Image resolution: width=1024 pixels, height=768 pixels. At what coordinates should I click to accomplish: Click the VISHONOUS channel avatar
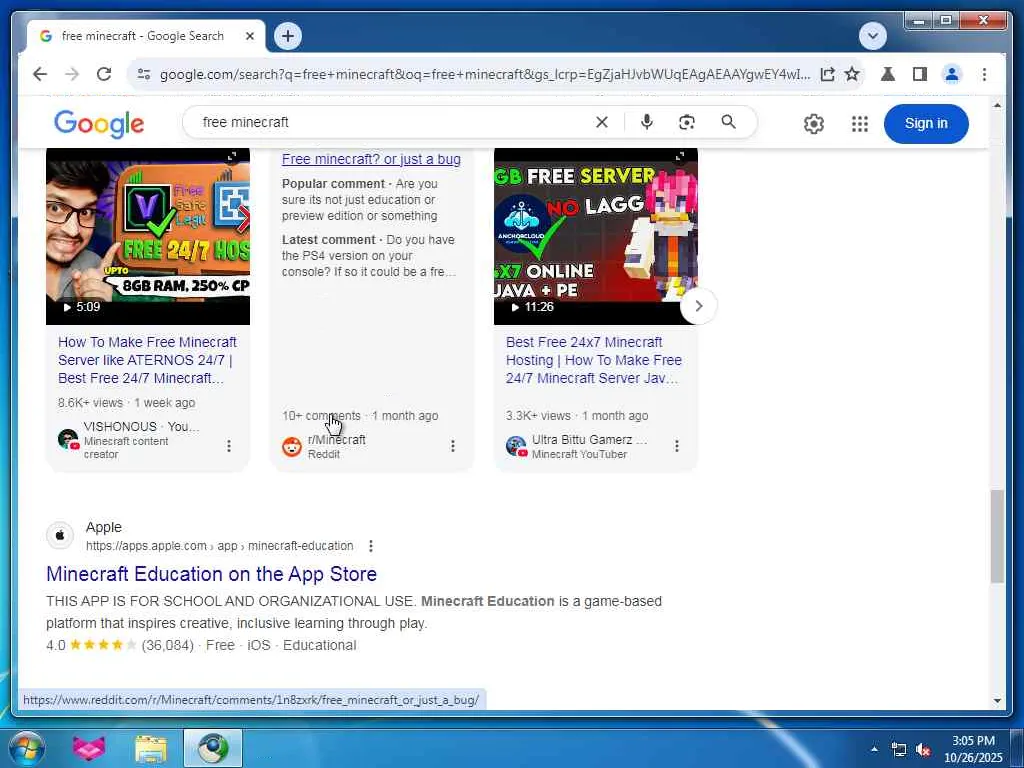tap(68, 440)
